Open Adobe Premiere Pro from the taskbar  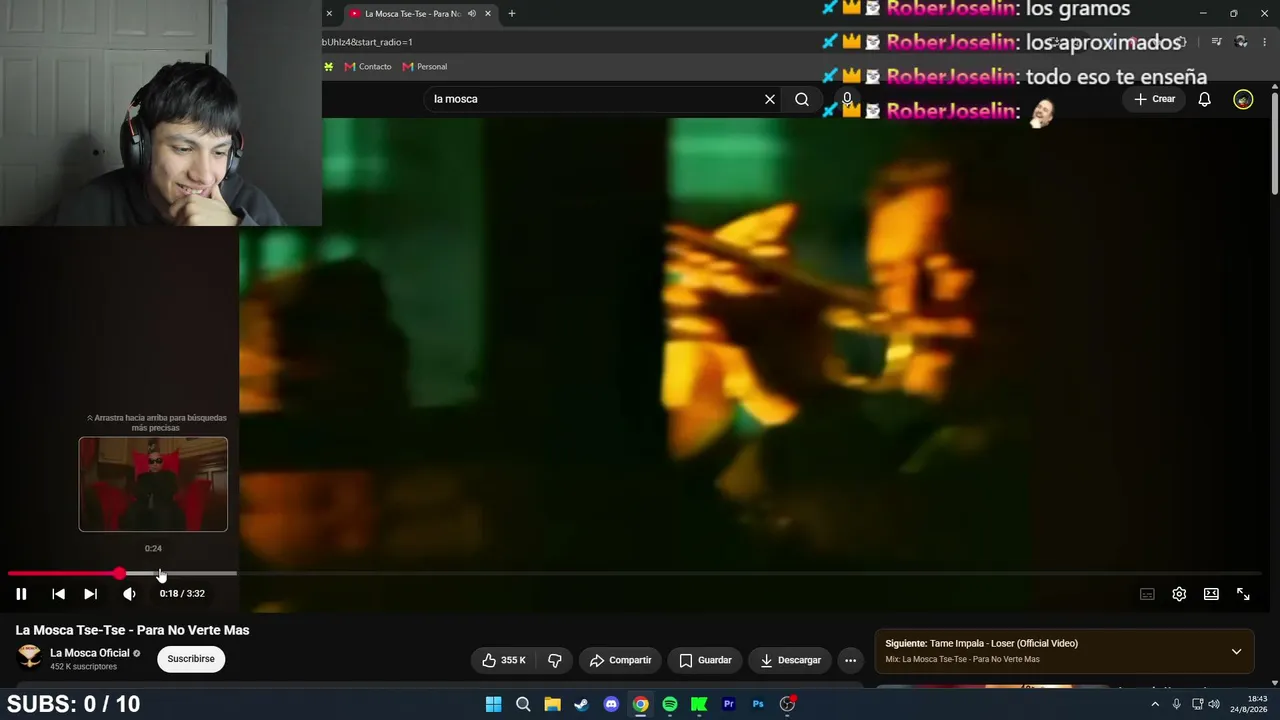tap(729, 704)
